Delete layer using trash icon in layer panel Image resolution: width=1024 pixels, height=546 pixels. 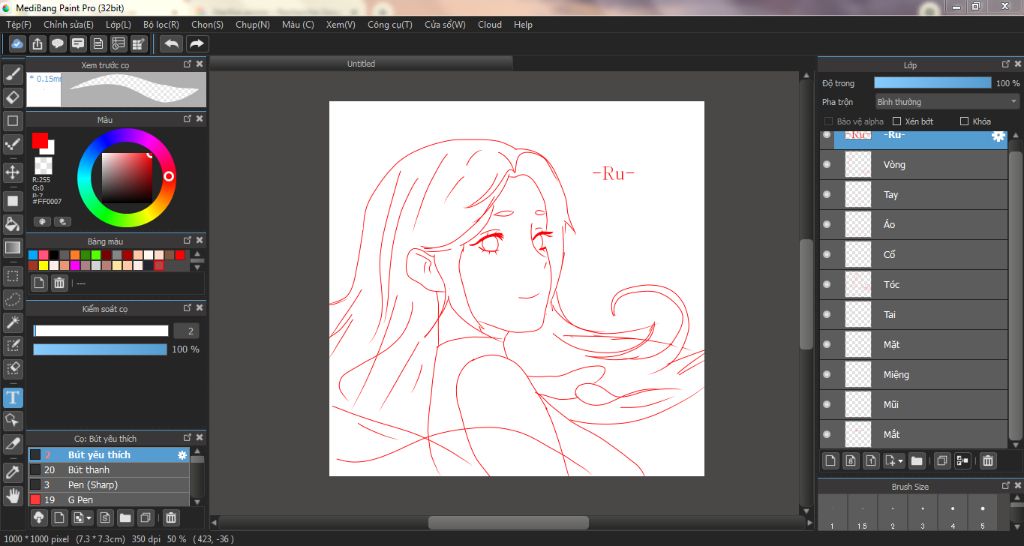(x=988, y=461)
